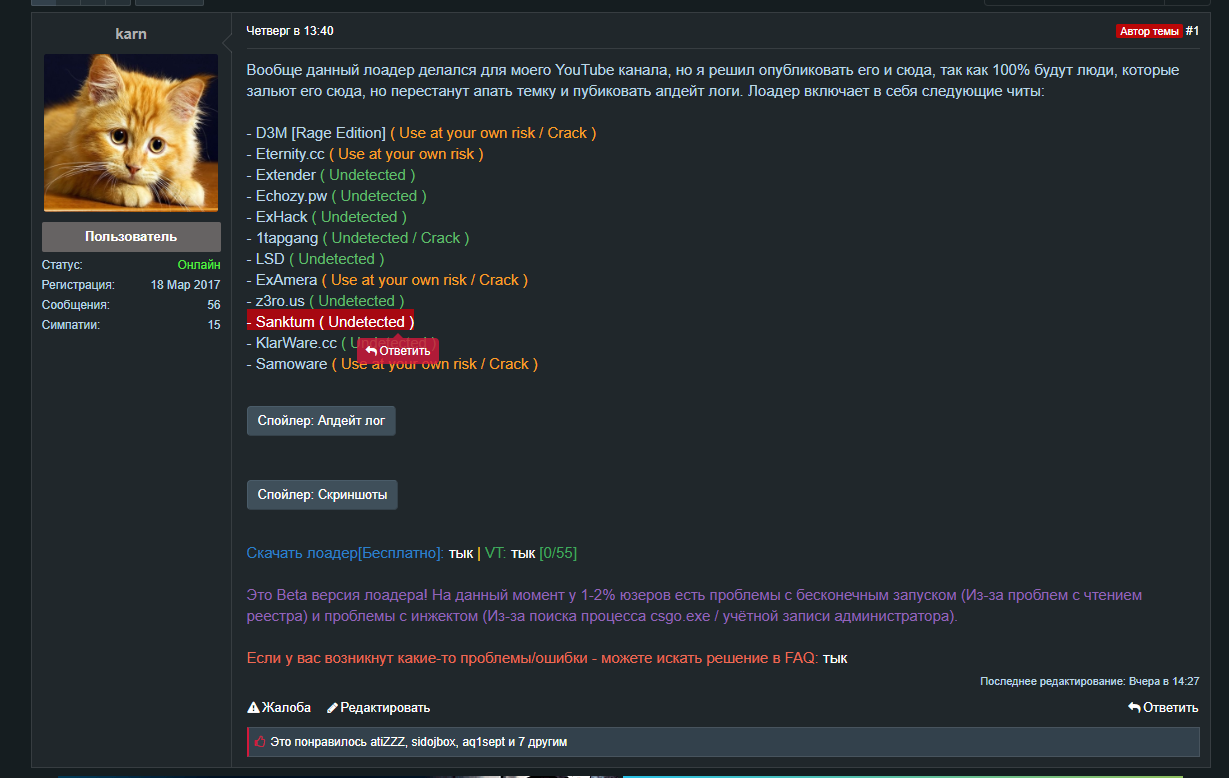Open the VirusTotal тык link
This screenshot has height=778, width=1229.
click(523, 553)
